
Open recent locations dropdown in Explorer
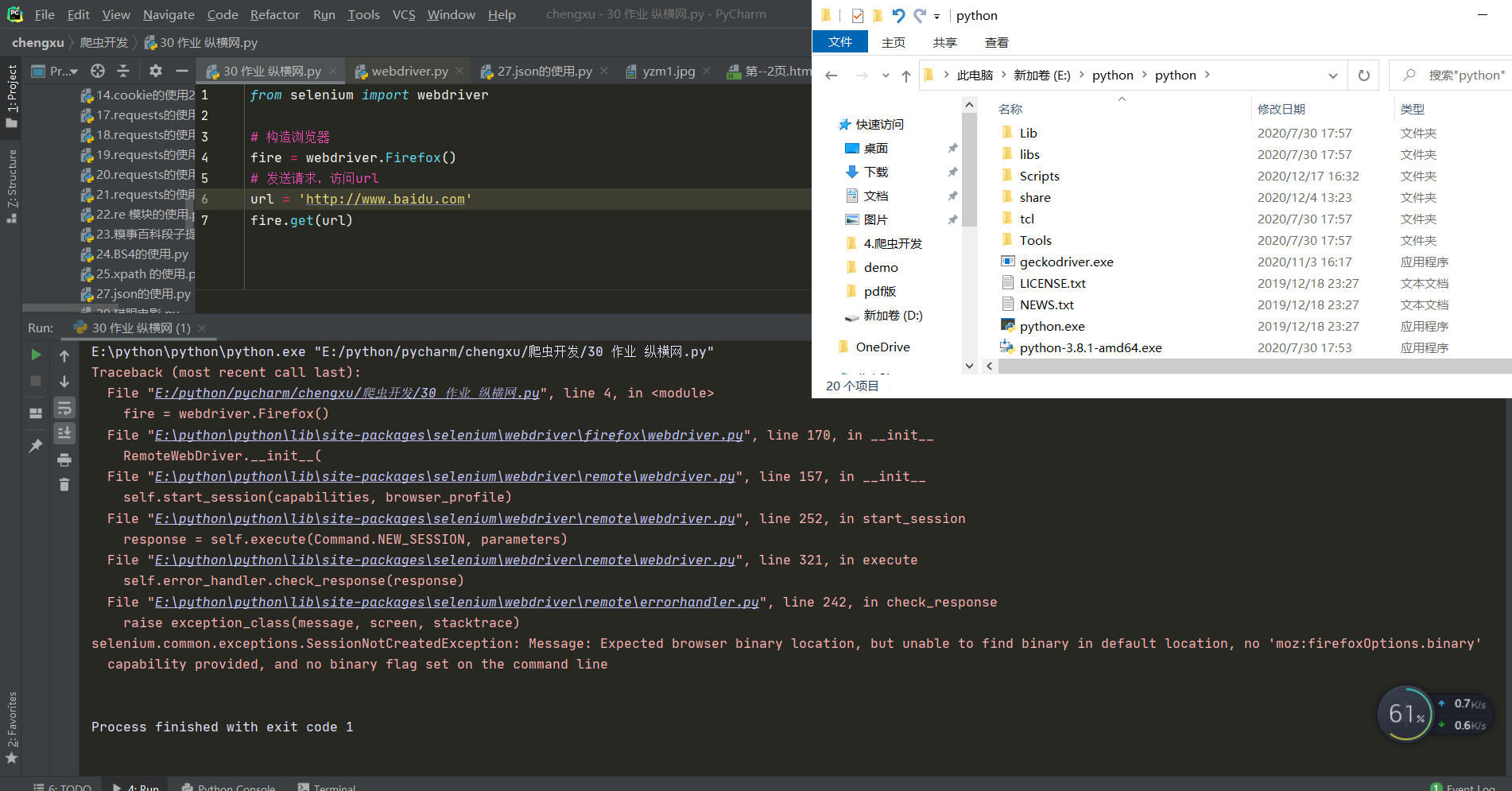coord(886,76)
